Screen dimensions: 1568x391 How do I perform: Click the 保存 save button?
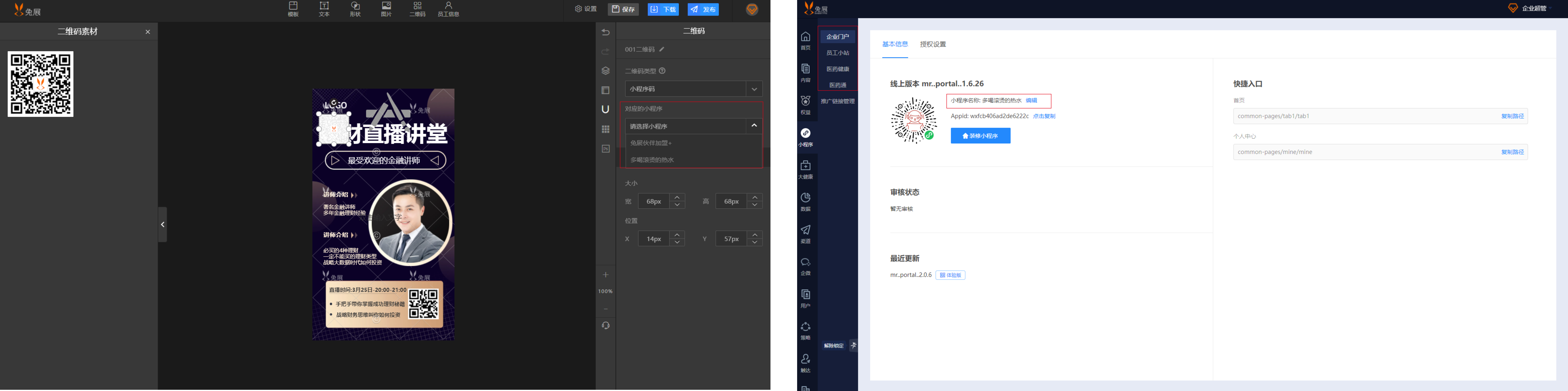[623, 9]
